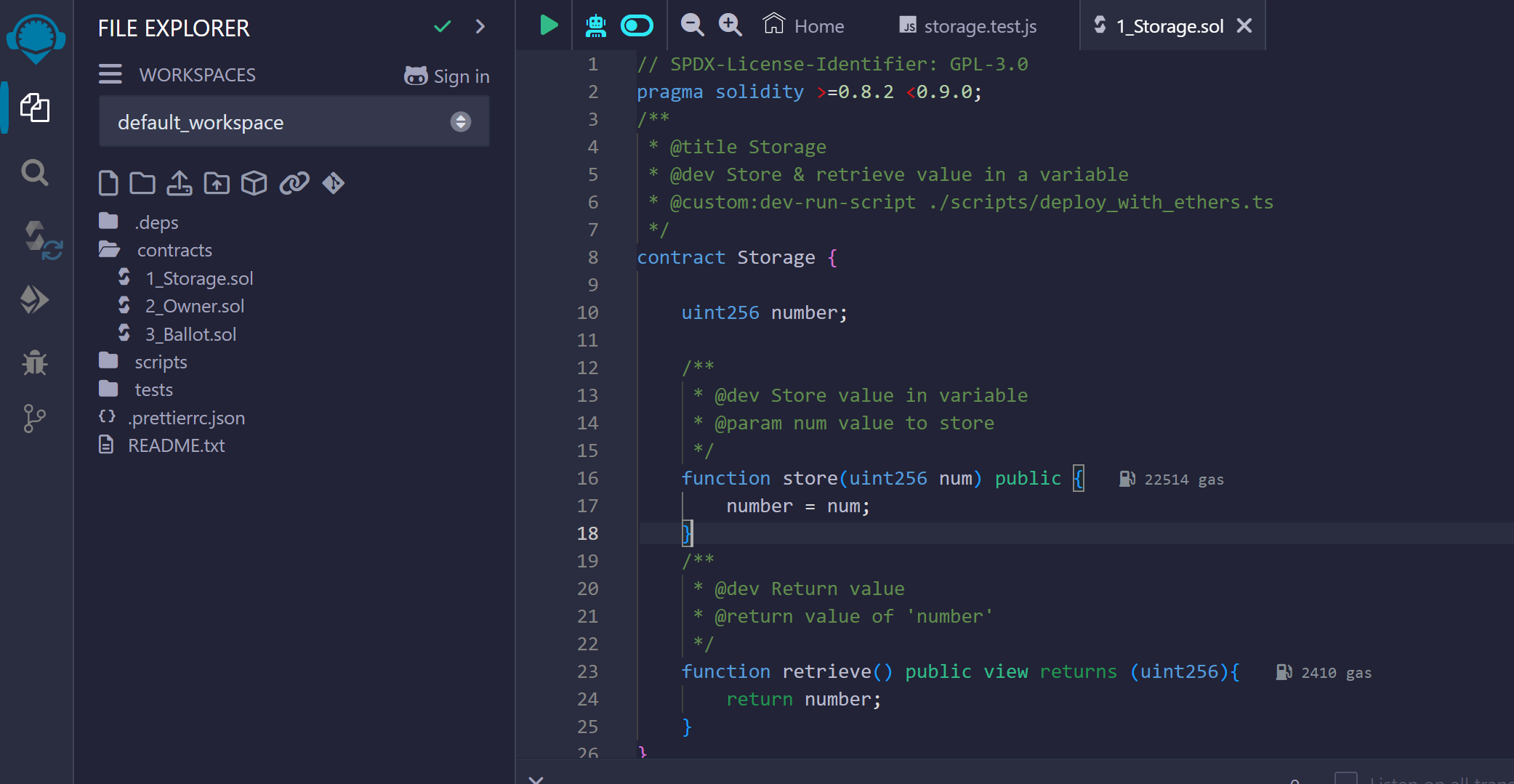This screenshot has height=784, width=1514.
Task: Click the zoom out magnifier icon
Action: tap(692, 25)
